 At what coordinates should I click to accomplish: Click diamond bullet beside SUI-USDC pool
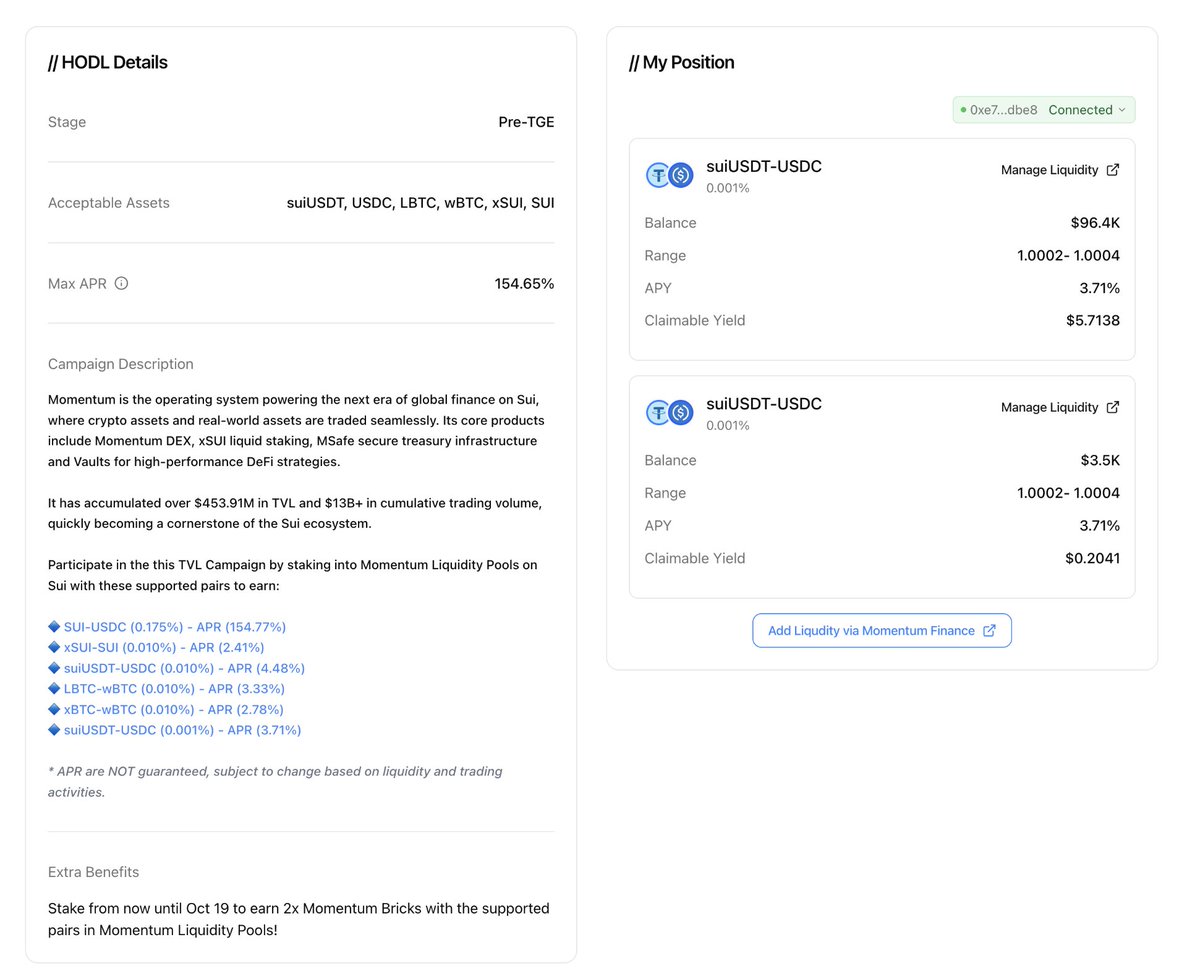54,627
